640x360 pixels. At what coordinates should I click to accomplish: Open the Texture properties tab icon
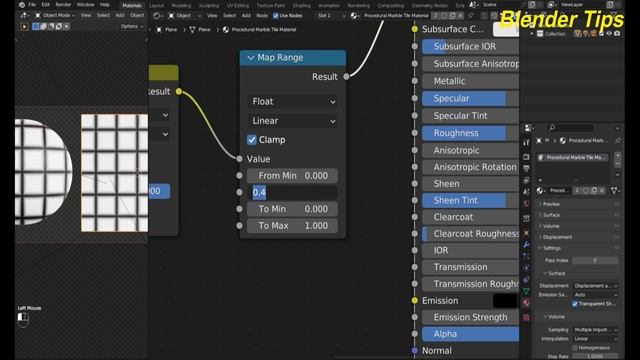pos(526,317)
